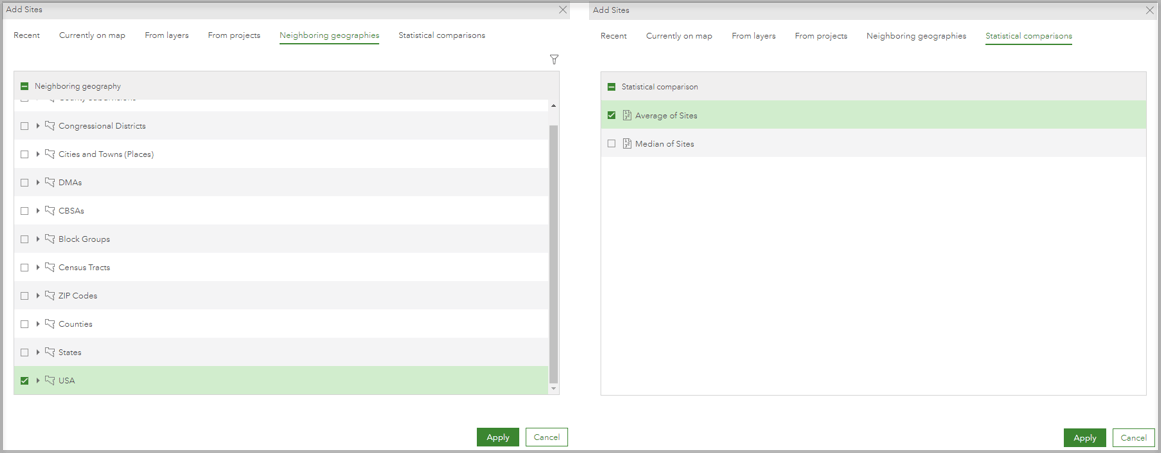
Task: Expand the Block Groups node
Action: point(38,239)
